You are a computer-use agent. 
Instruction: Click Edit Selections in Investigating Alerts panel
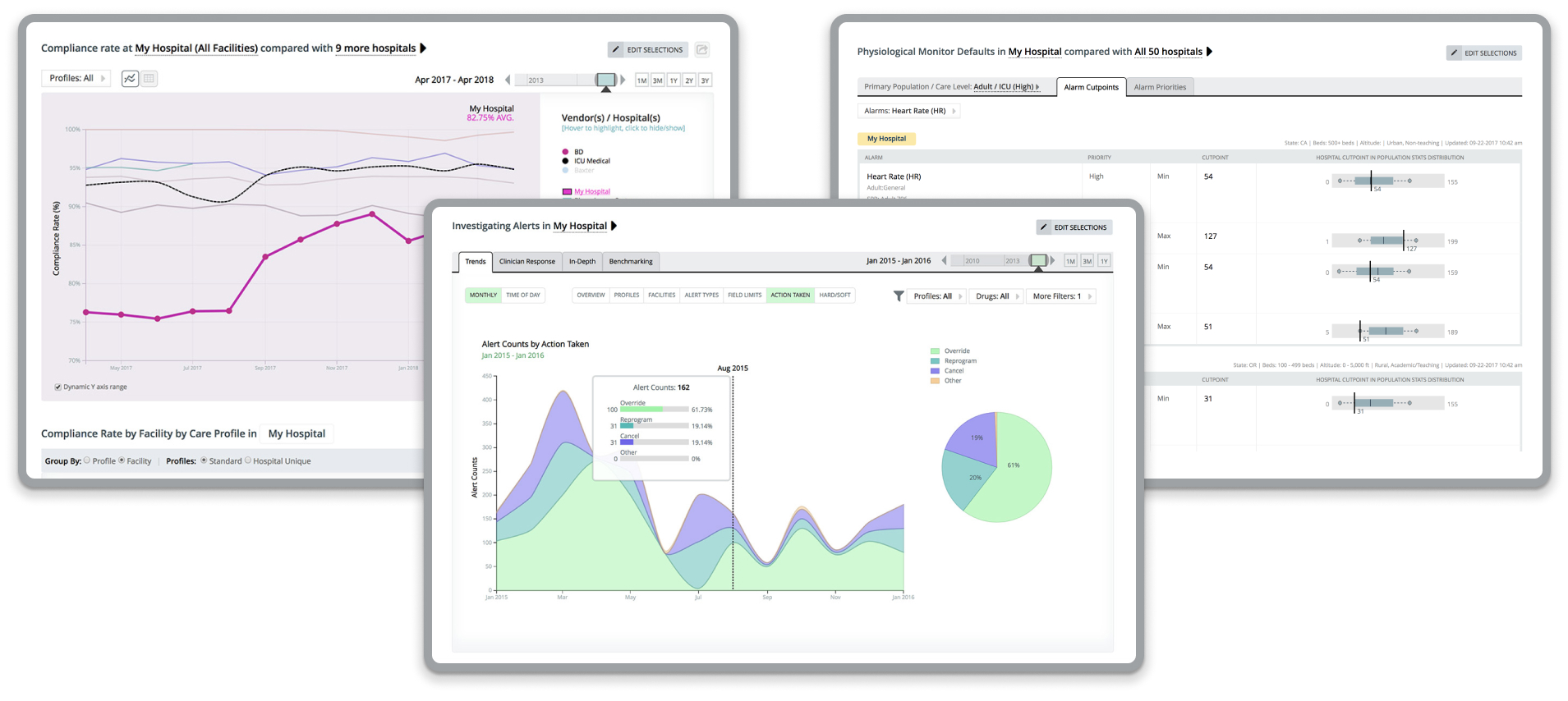pyautogui.click(x=1074, y=227)
